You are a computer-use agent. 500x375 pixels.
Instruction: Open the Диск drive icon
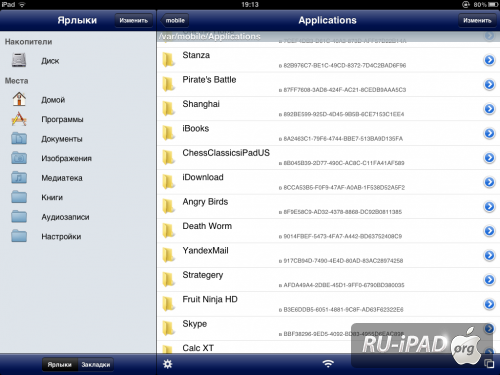19,60
